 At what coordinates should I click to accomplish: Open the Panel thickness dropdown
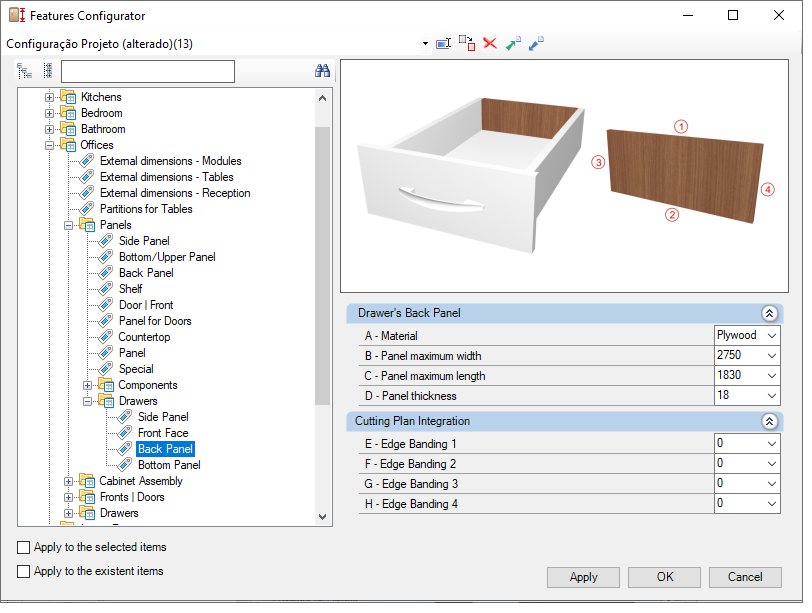point(772,396)
